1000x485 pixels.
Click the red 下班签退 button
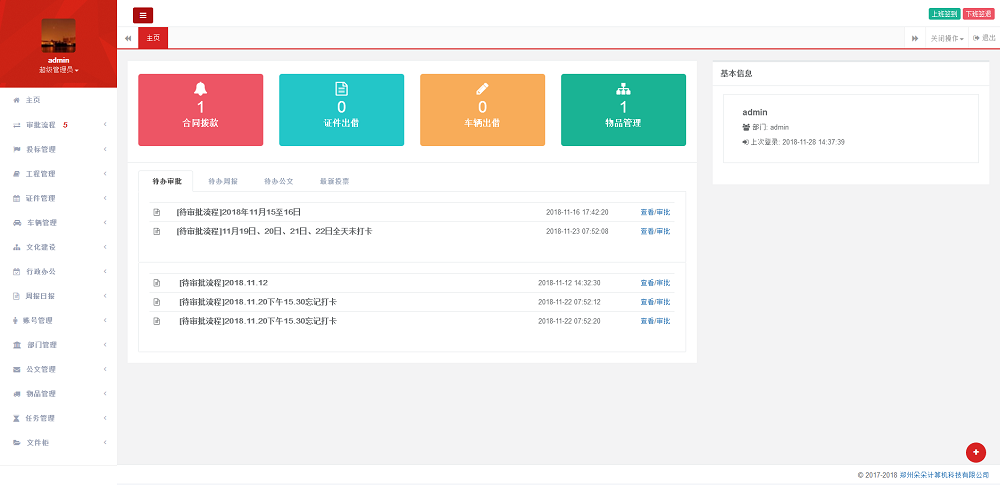[x=978, y=14]
